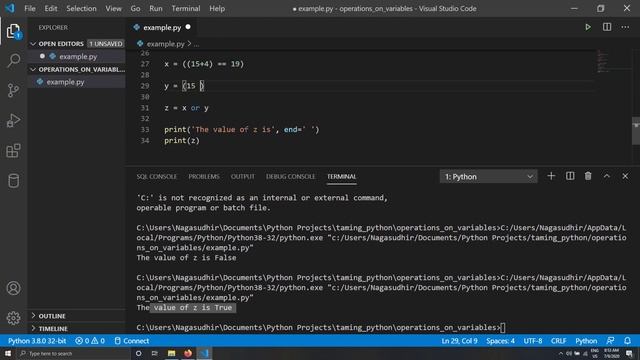Screen dimensions: 640x360
Task: Open the Windows Start menu
Action: point(7,353)
